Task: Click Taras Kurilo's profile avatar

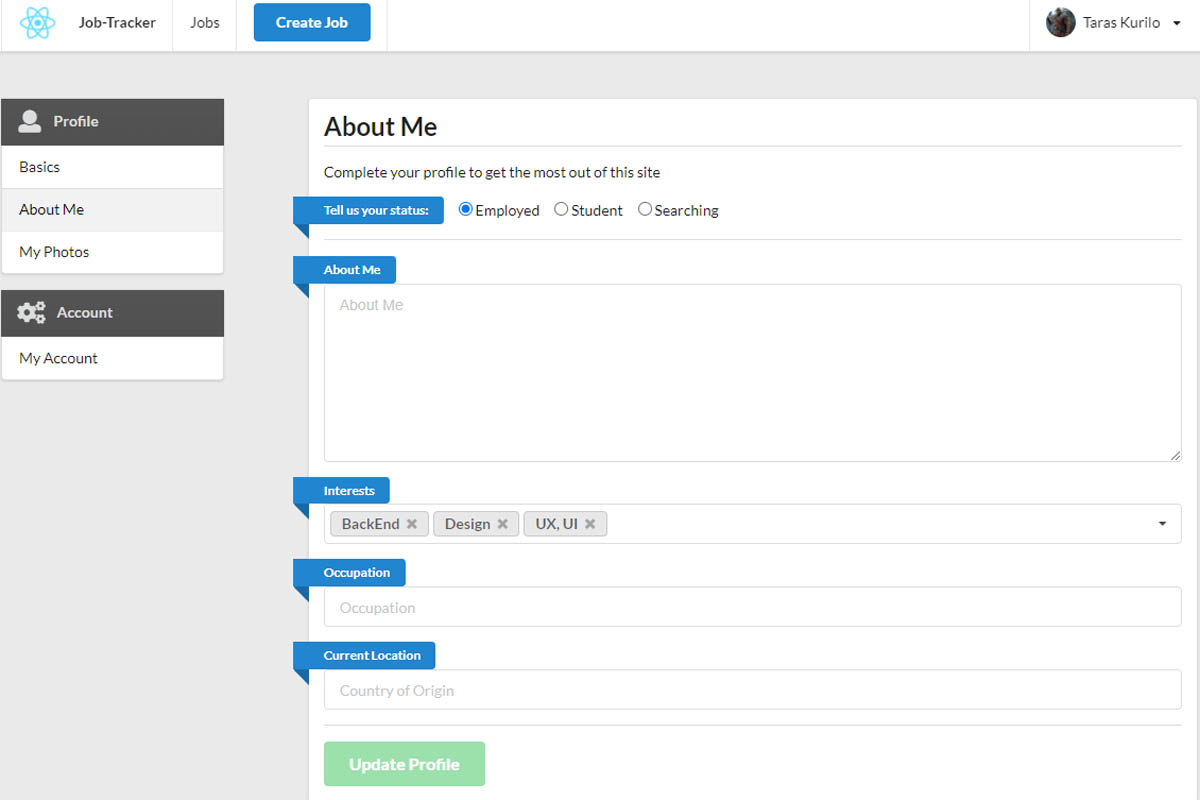Action: (1060, 21)
